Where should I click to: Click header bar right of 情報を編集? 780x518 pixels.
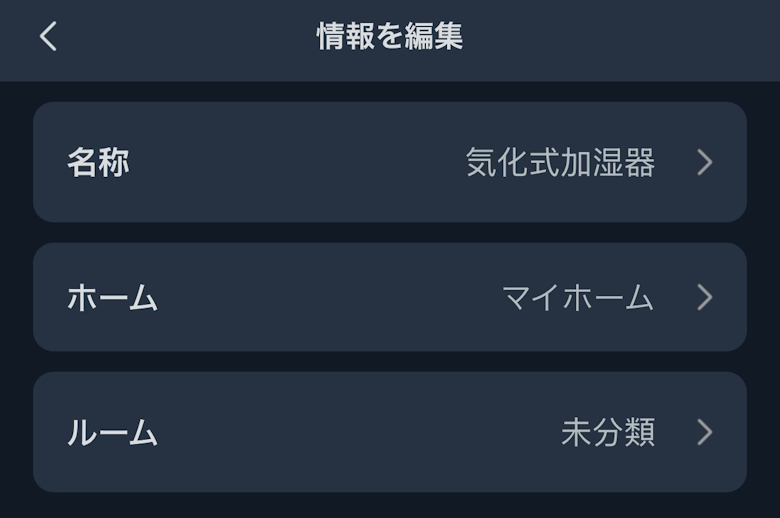coord(620,37)
